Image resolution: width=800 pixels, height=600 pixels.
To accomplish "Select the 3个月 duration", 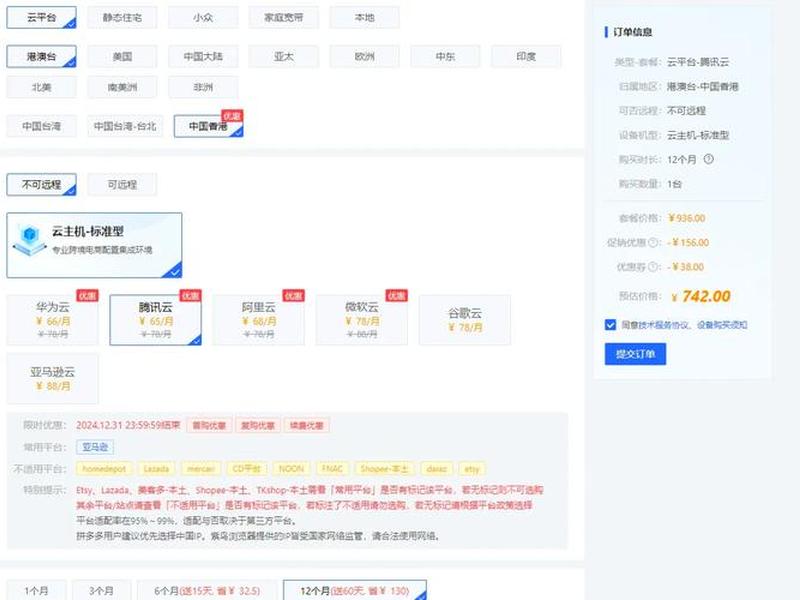I will 101,590.
